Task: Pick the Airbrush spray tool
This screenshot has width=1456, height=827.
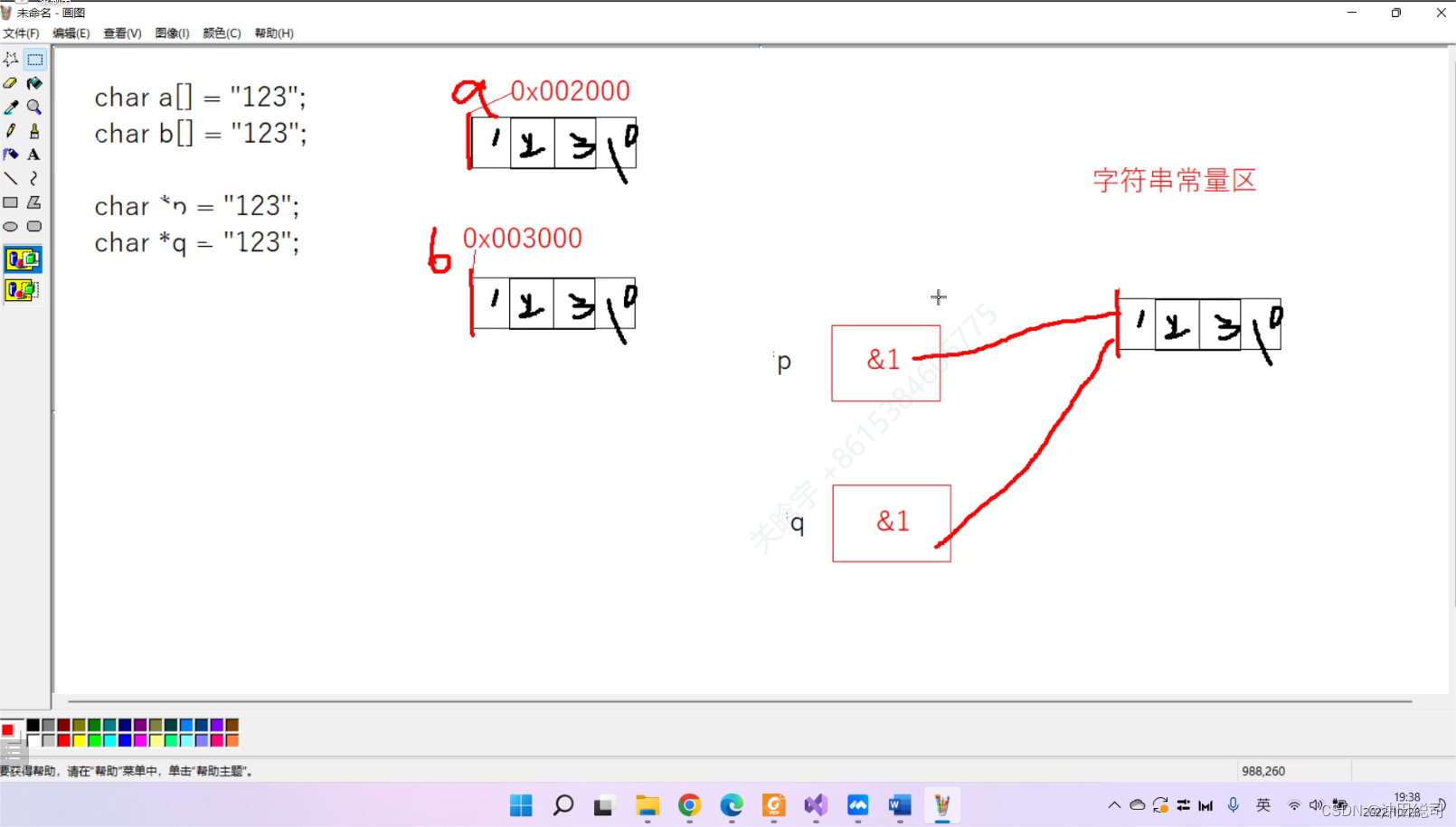Action: click(x=11, y=155)
